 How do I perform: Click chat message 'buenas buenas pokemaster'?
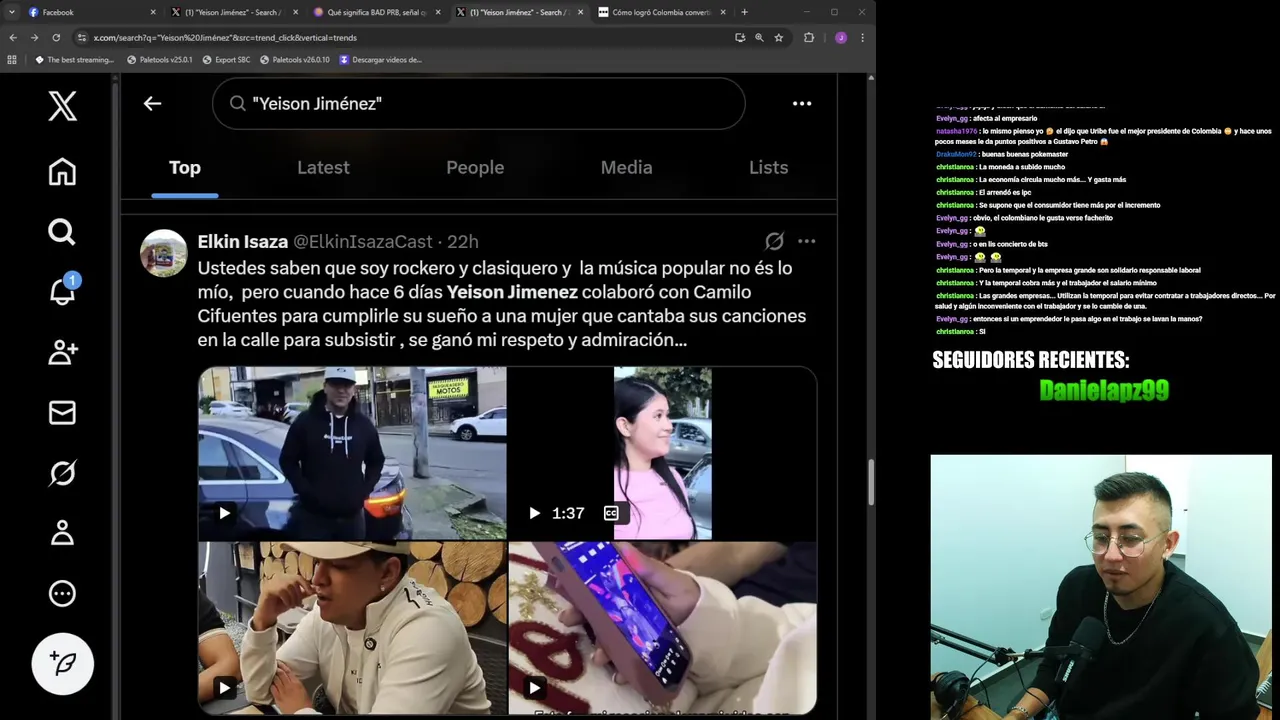pyautogui.click(x=1024, y=154)
